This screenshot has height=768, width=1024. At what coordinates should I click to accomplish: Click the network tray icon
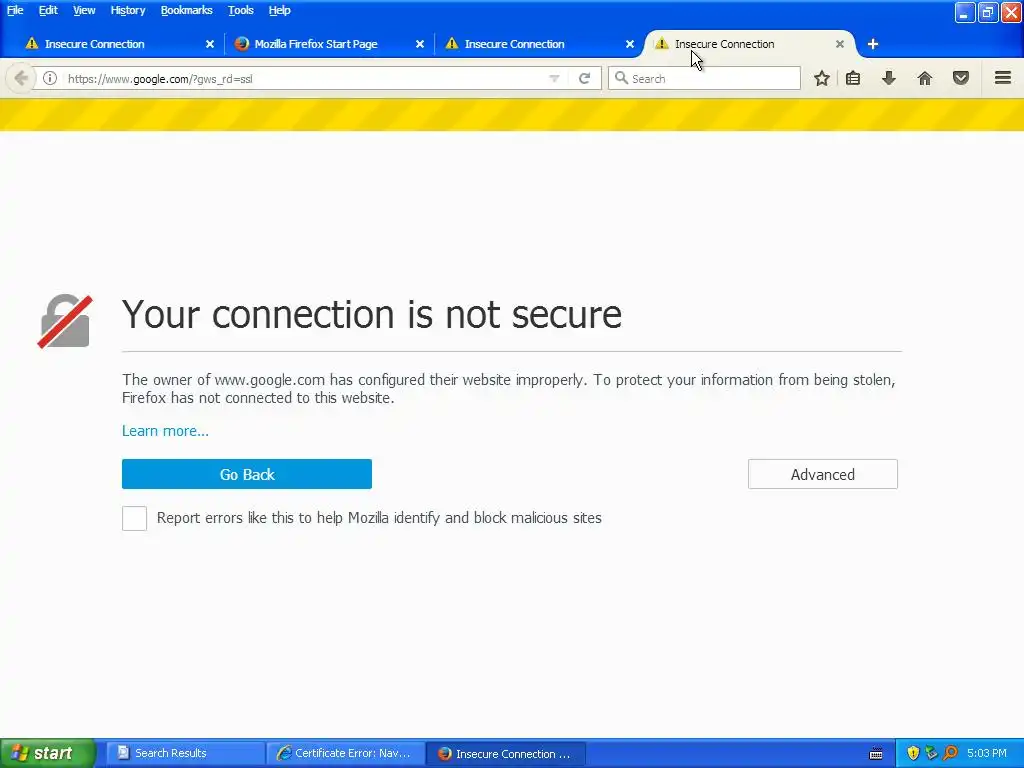tap(931, 753)
